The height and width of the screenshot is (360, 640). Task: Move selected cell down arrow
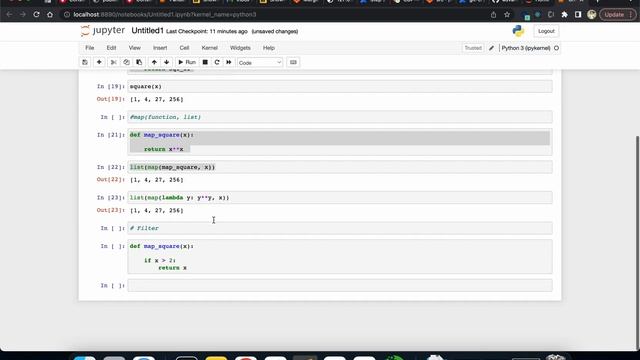click(x=167, y=62)
